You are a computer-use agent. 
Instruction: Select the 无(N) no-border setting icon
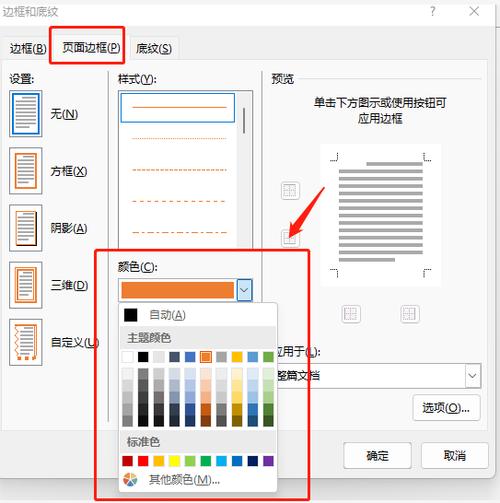click(26, 114)
